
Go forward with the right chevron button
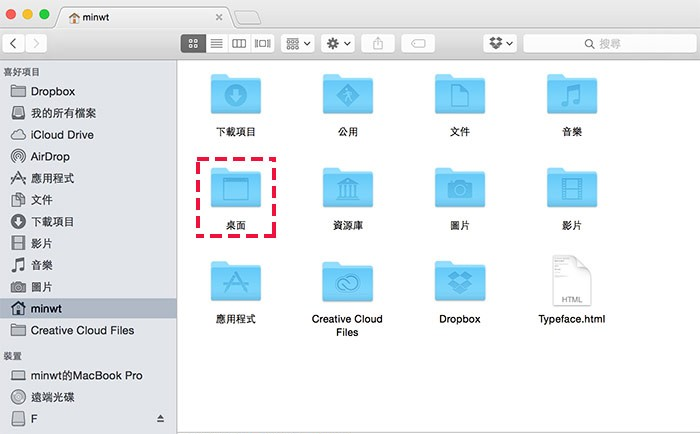tap(36, 43)
